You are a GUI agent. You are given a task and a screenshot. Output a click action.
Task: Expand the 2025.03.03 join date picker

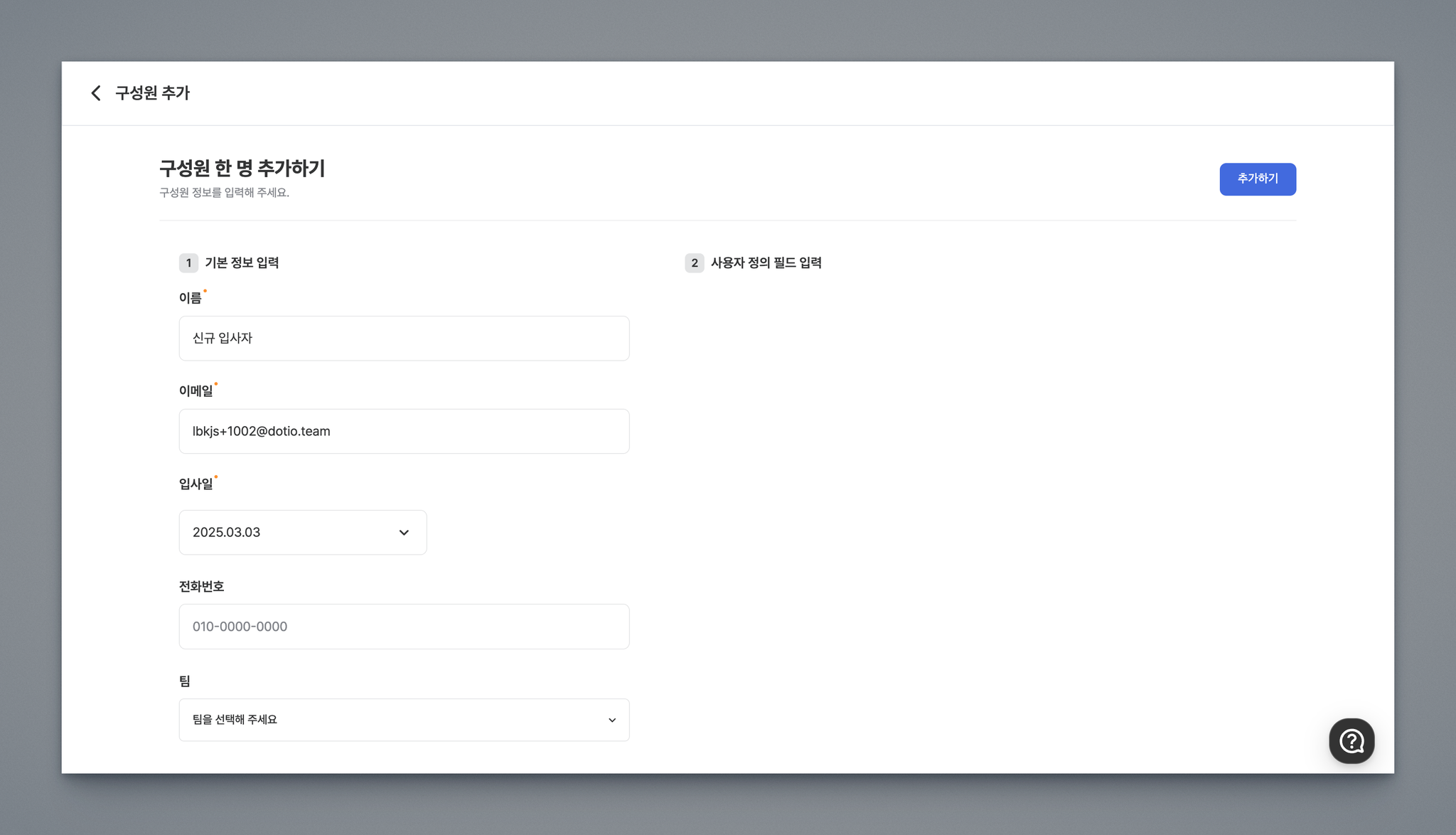coord(303,533)
